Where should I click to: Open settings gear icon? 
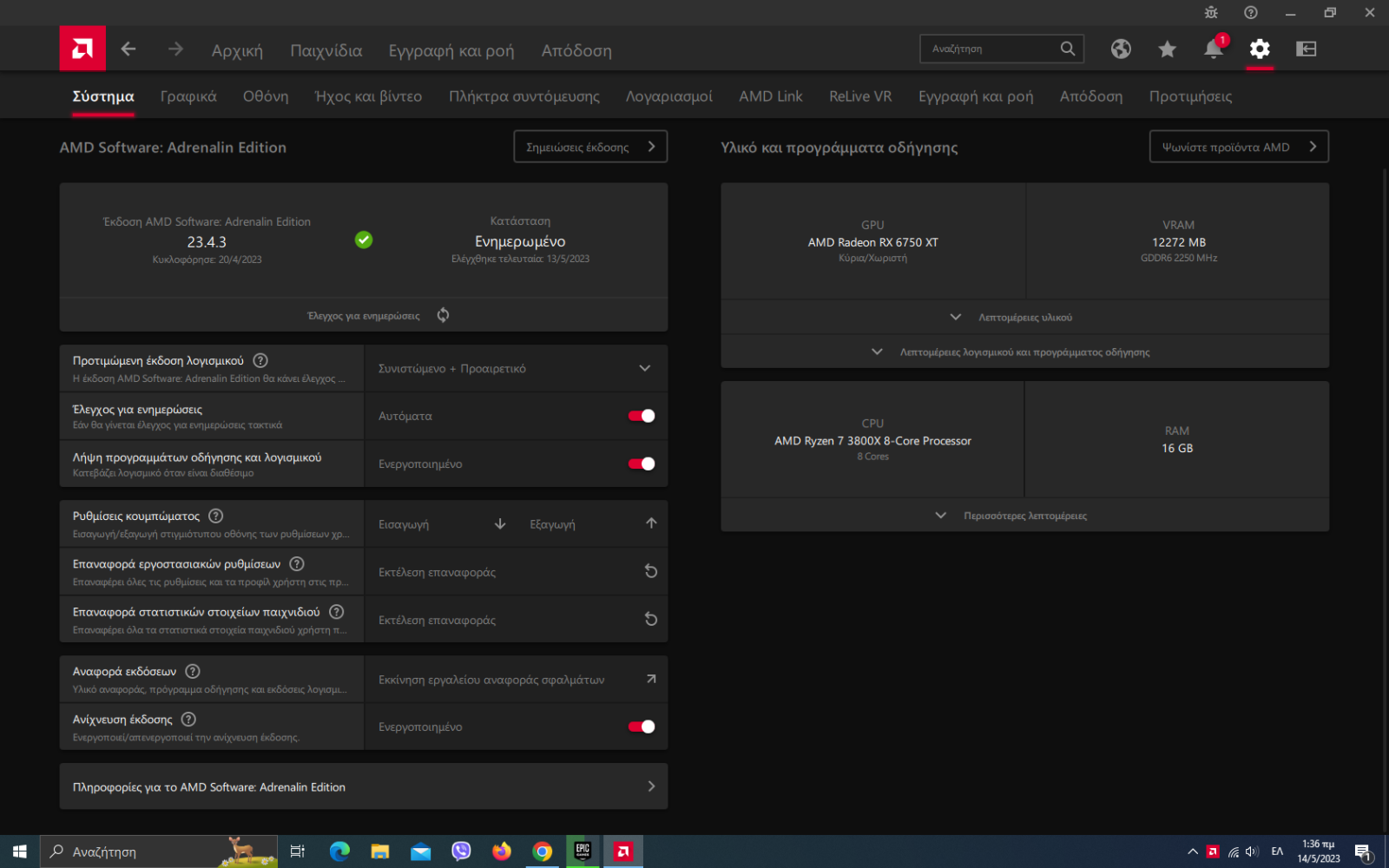[1260, 49]
